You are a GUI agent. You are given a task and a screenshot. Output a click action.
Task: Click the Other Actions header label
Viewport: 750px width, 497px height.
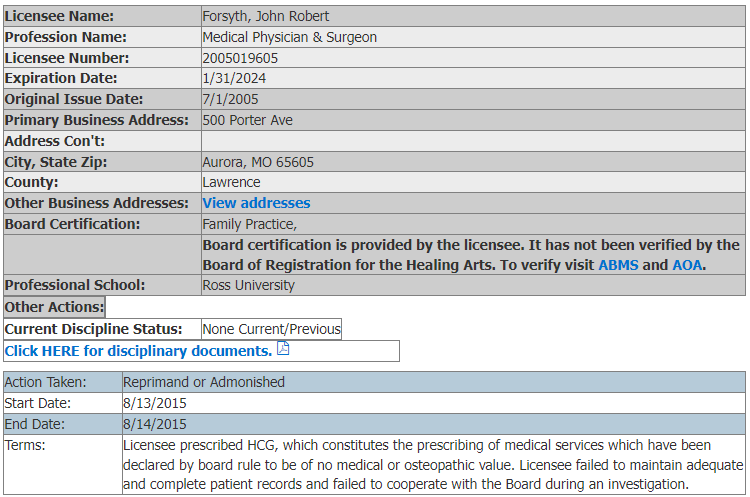[54, 307]
